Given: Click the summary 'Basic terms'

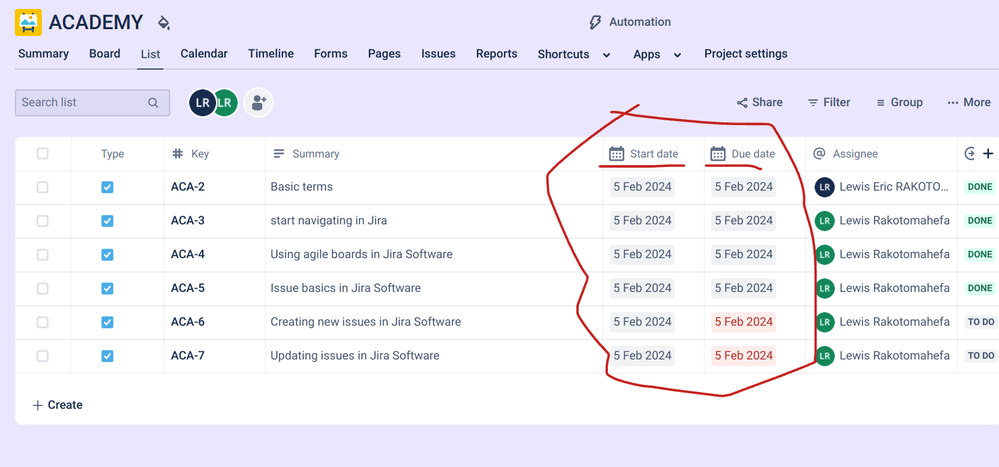Looking at the screenshot, I should click(301, 187).
